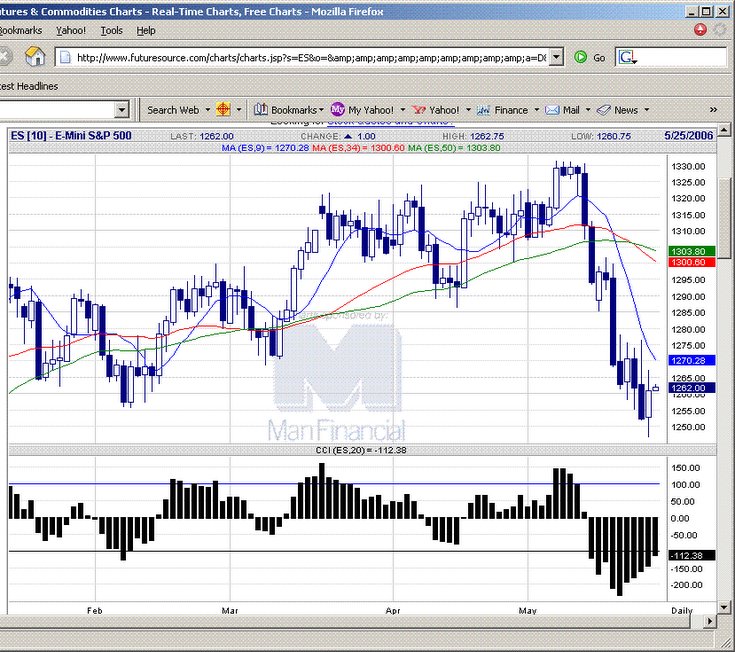Click the Finance chart icon
This screenshot has height=652, width=735.
[x=483, y=110]
